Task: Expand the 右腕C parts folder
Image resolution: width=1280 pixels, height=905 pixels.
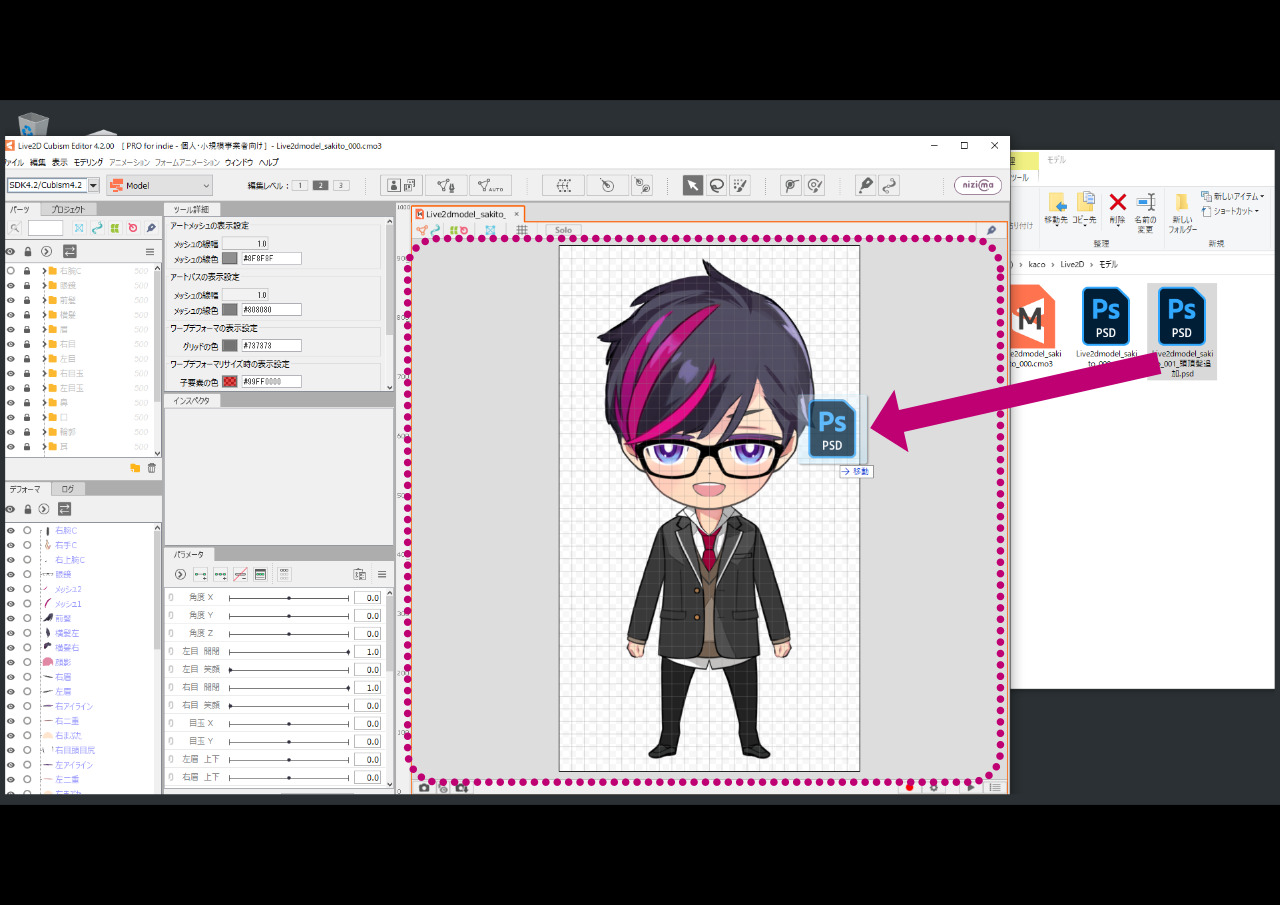Action: pos(43,271)
